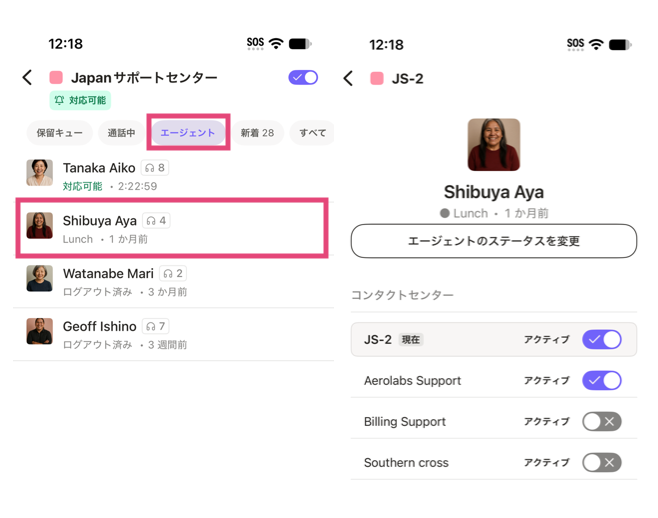Toggle Japanサポートセンター availability switch
Viewport: 658px width, 518px height.
pos(303,78)
